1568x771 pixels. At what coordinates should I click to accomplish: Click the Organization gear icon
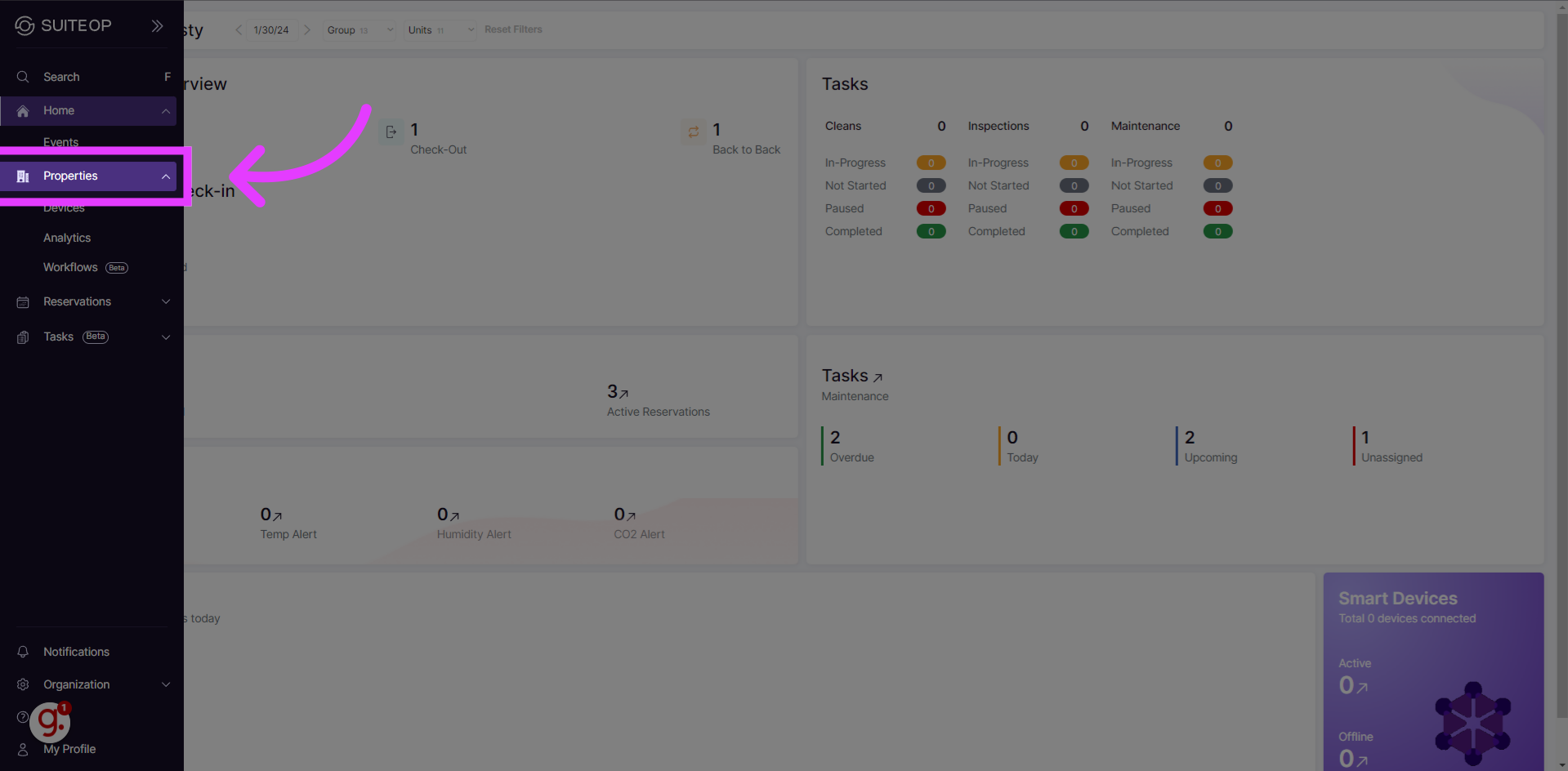click(23, 684)
